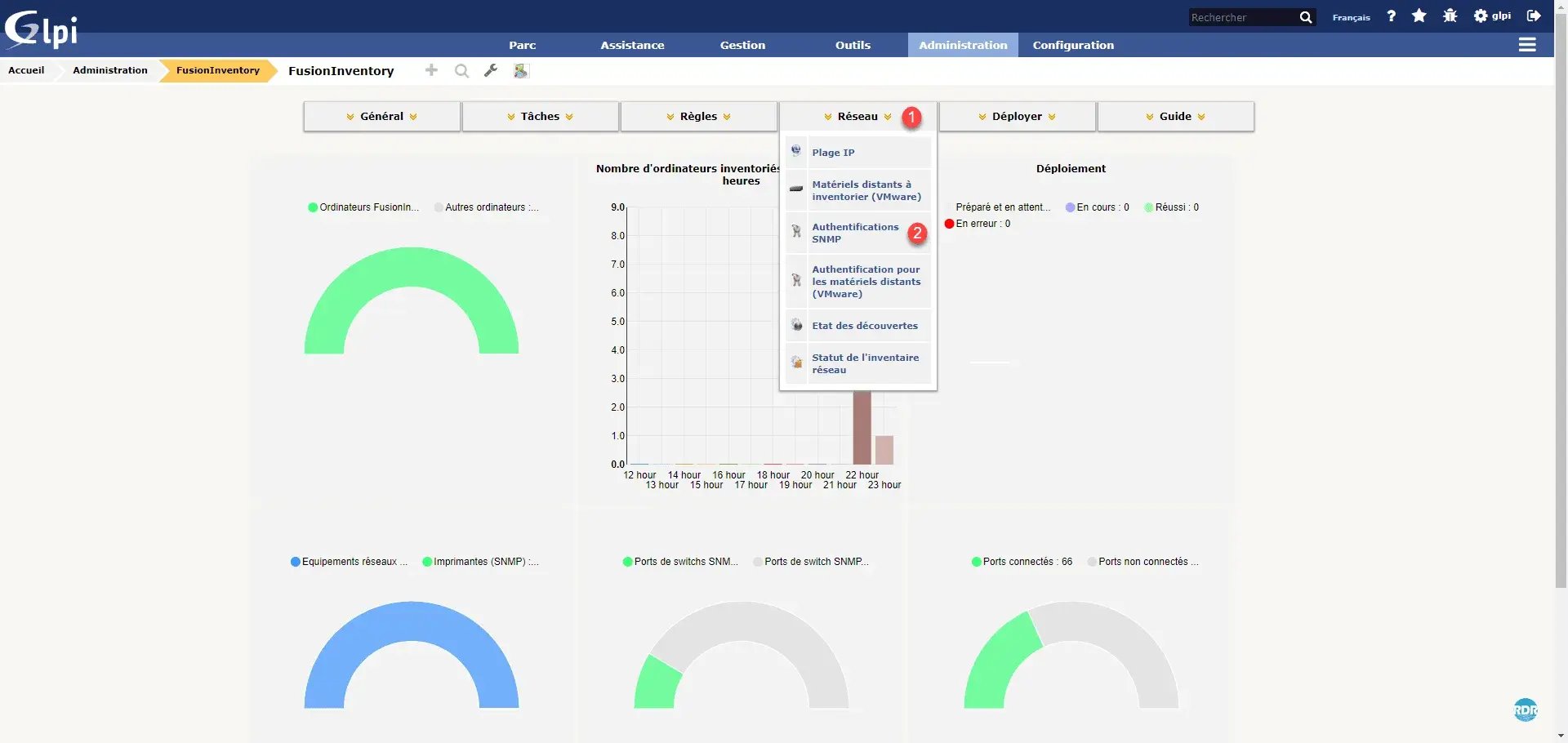
Task: Toggle Ports de switchs SNM... legend
Action: coord(679,562)
